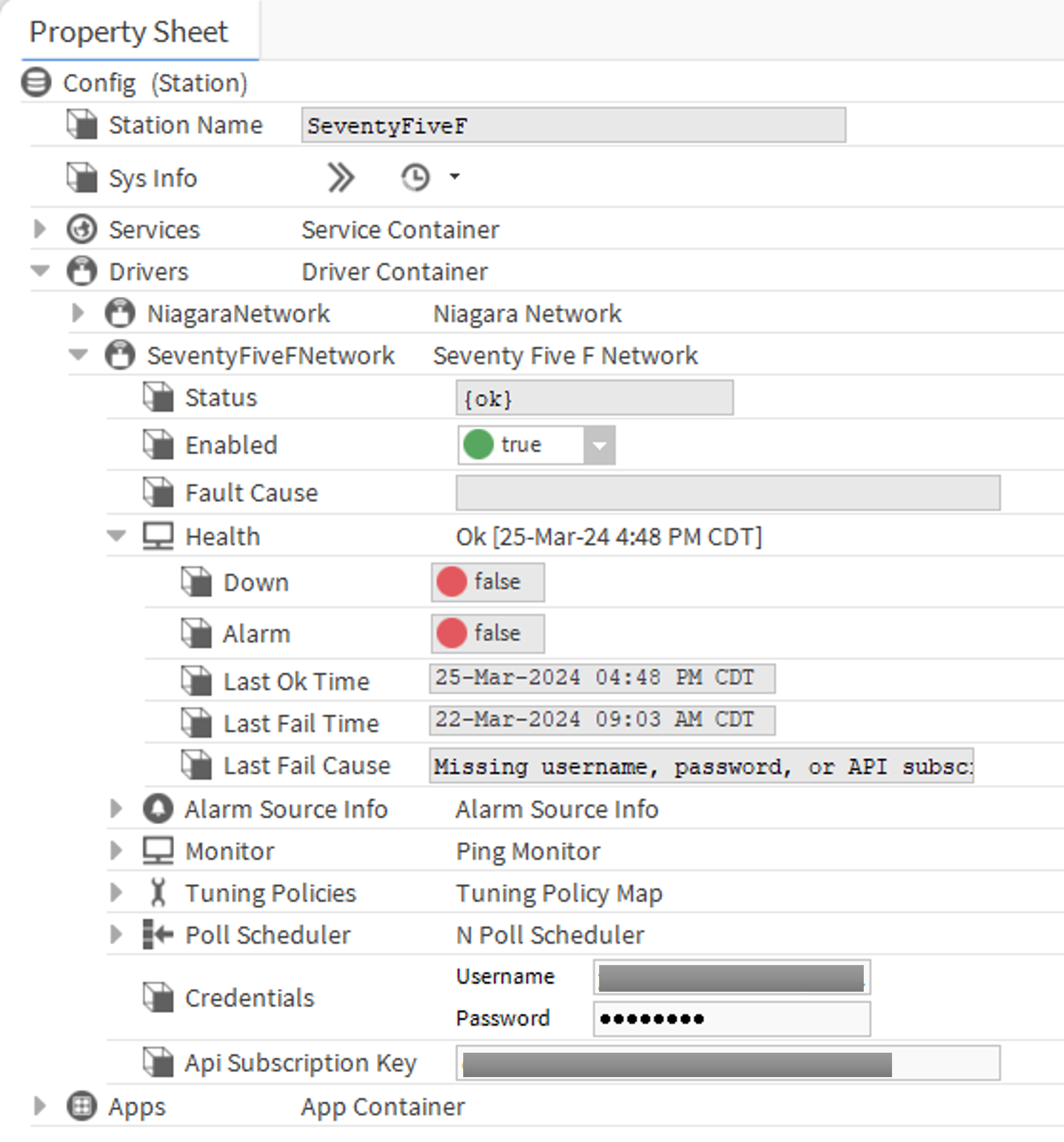Expand the Apps container row

click(x=39, y=1105)
